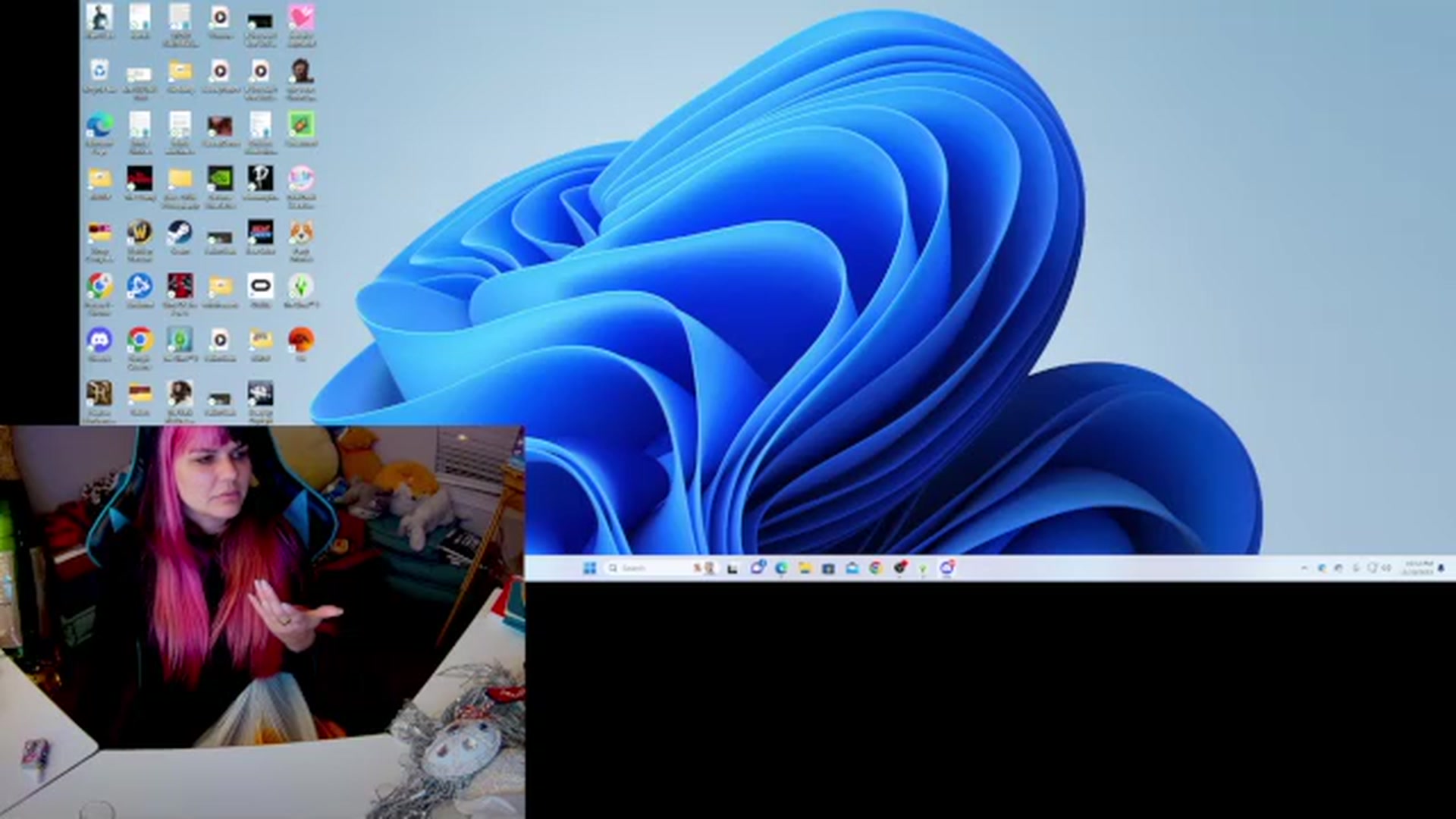Click the webcam overlay video
The width and height of the screenshot is (1456, 819).
pos(262,623)
